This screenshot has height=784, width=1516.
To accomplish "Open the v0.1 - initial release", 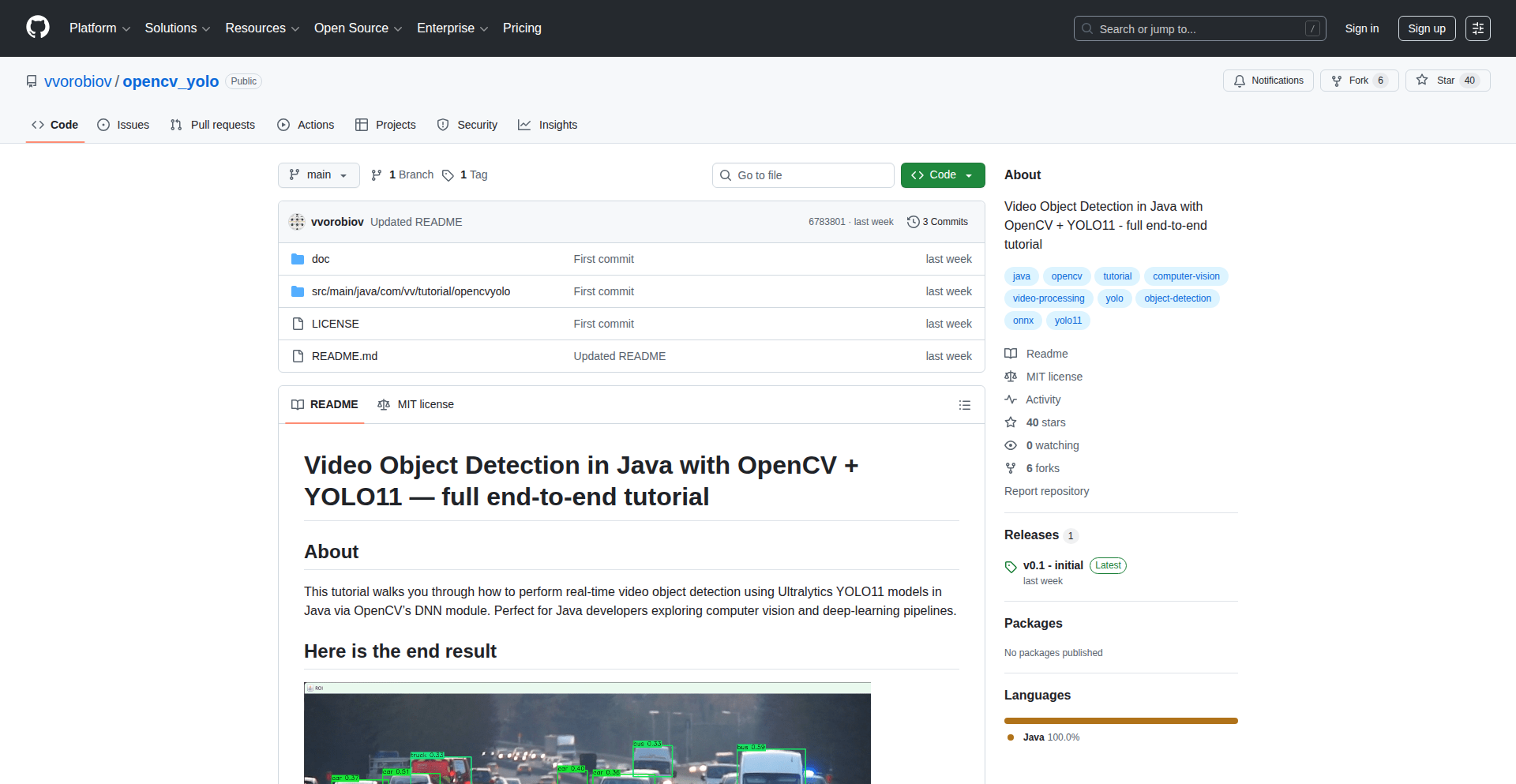I will (x=1053, y=565).
